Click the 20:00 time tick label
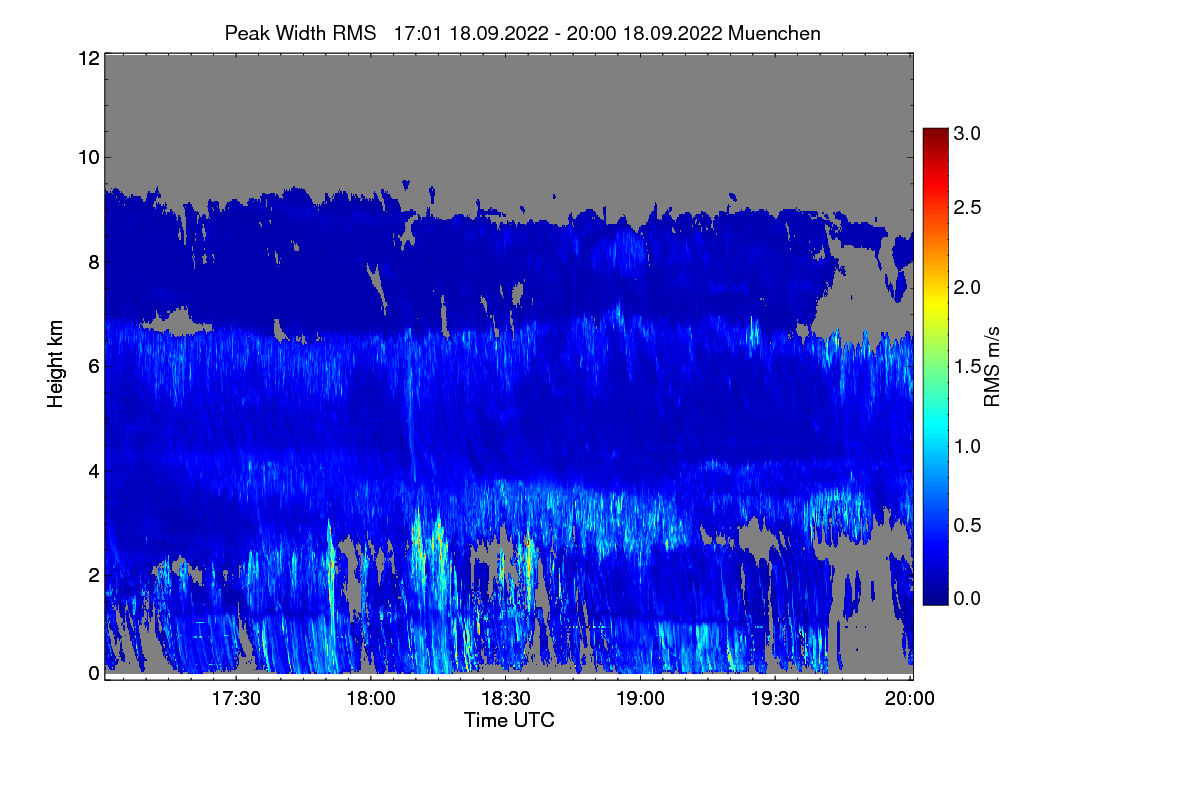Image resolution: width=1200 pixels, height=800 pixels. point(911,697)
